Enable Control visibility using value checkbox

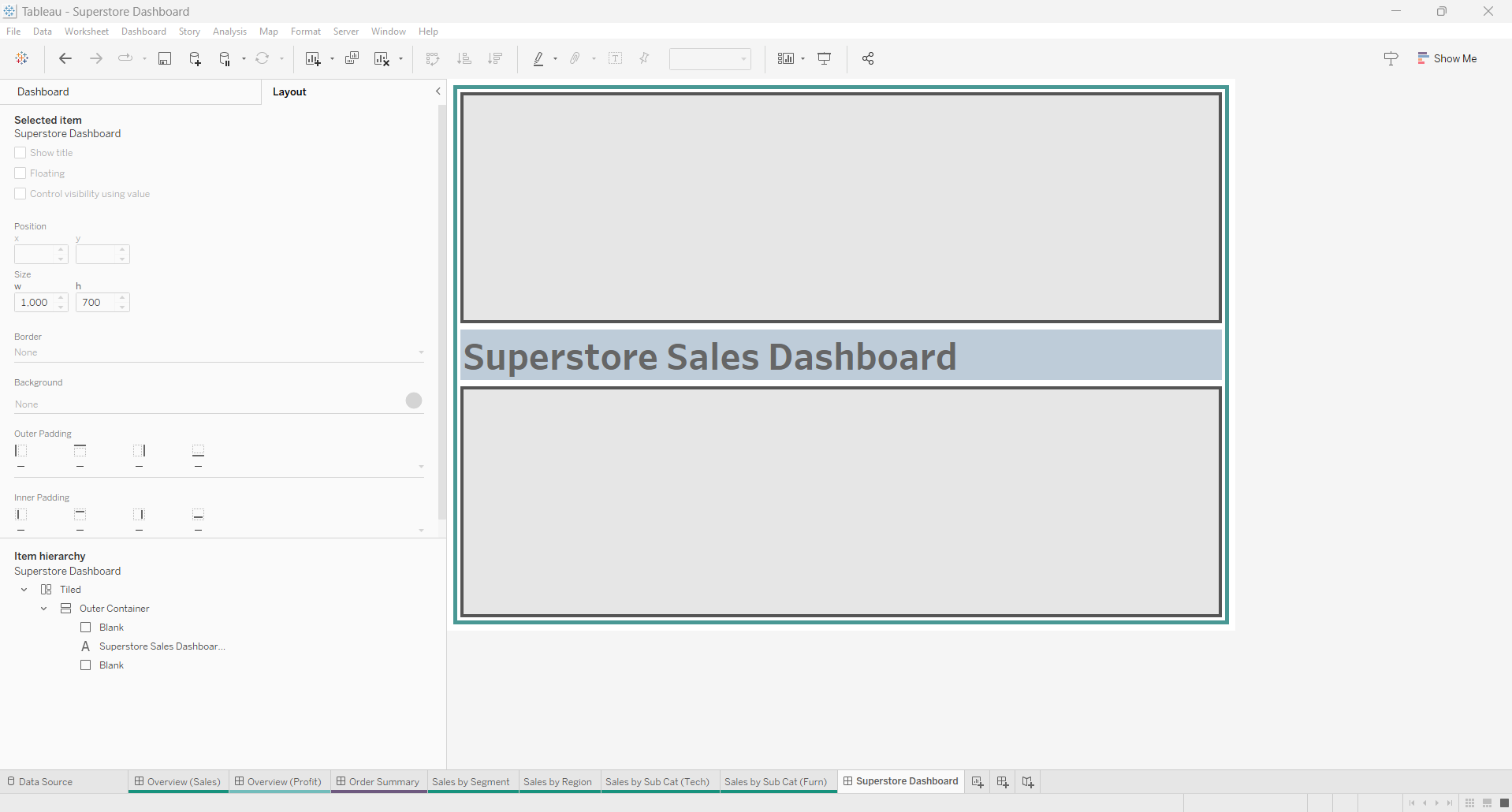20,194
